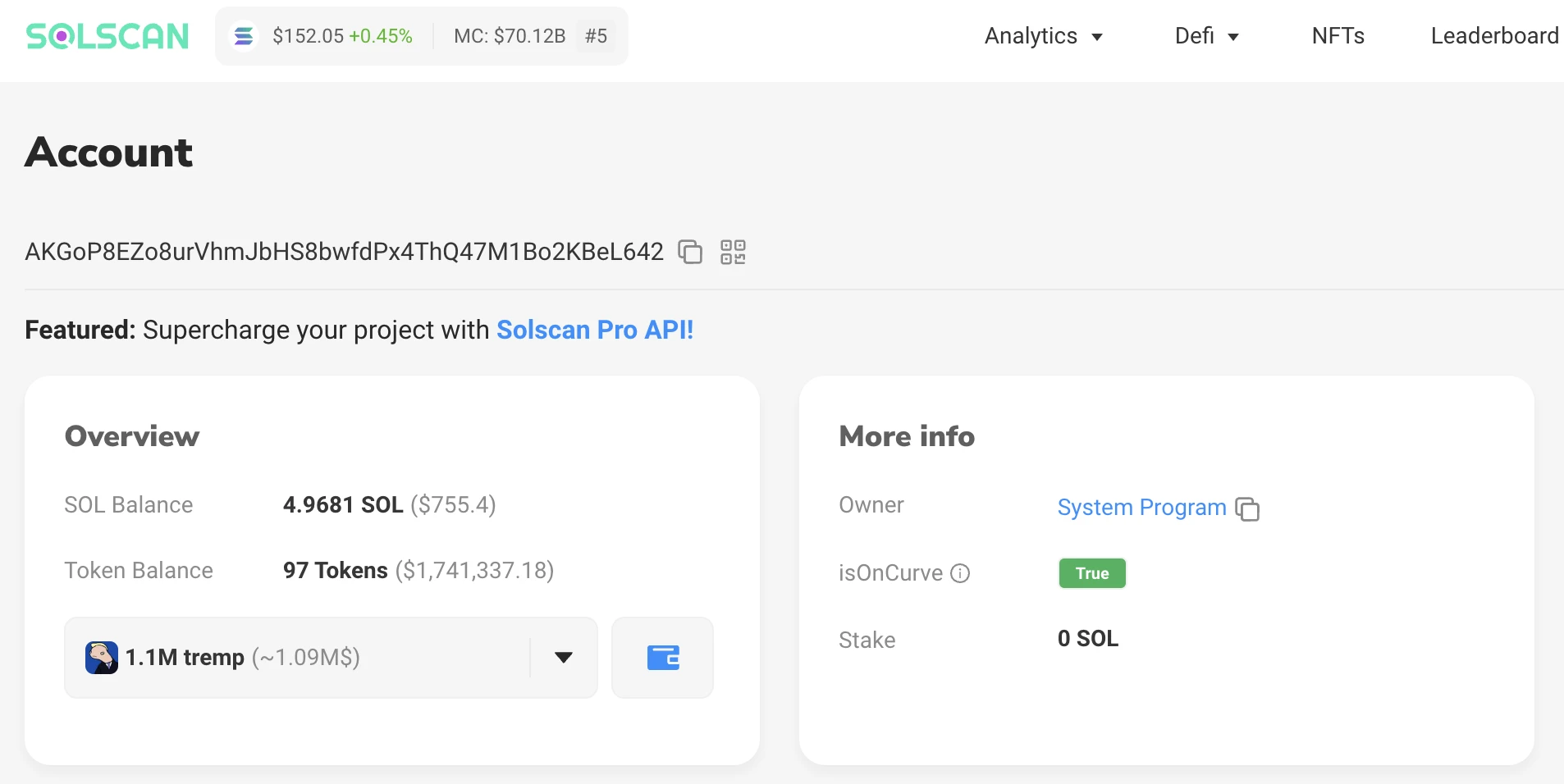Click the Solscan logo
The image size is (1564, 784).
(107, 36)
